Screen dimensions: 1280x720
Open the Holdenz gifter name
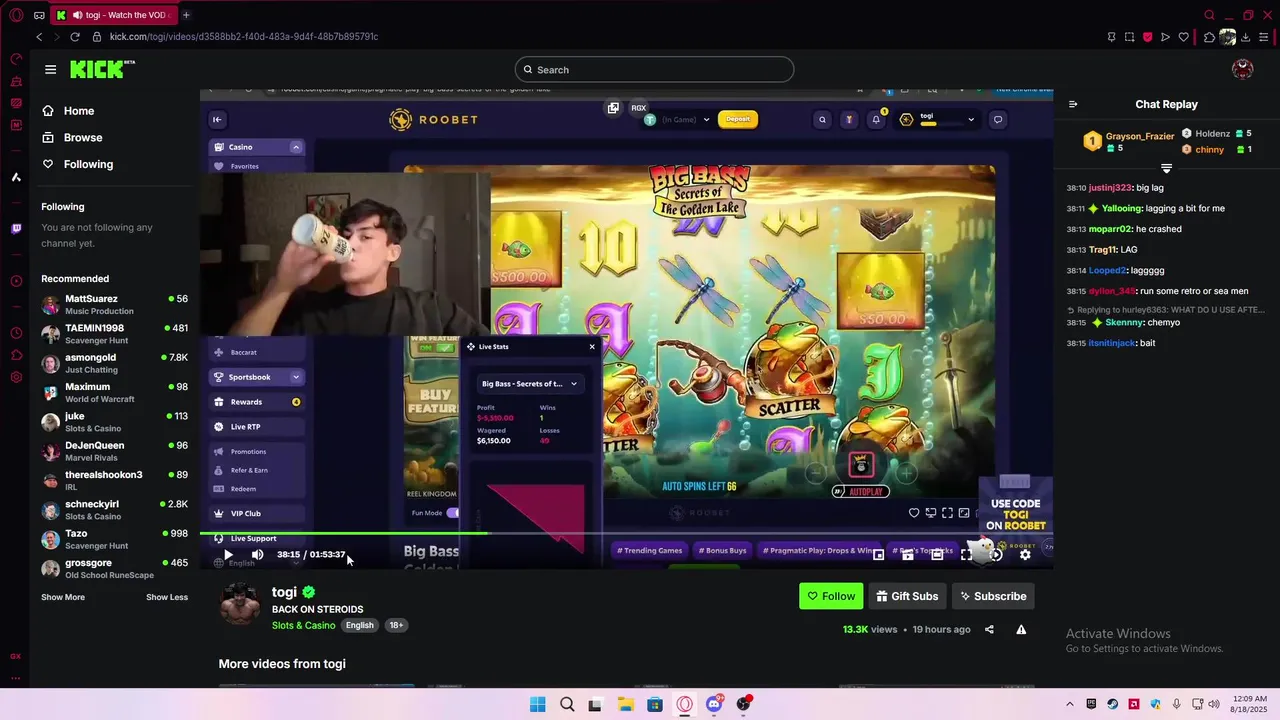coord(1213,133)
